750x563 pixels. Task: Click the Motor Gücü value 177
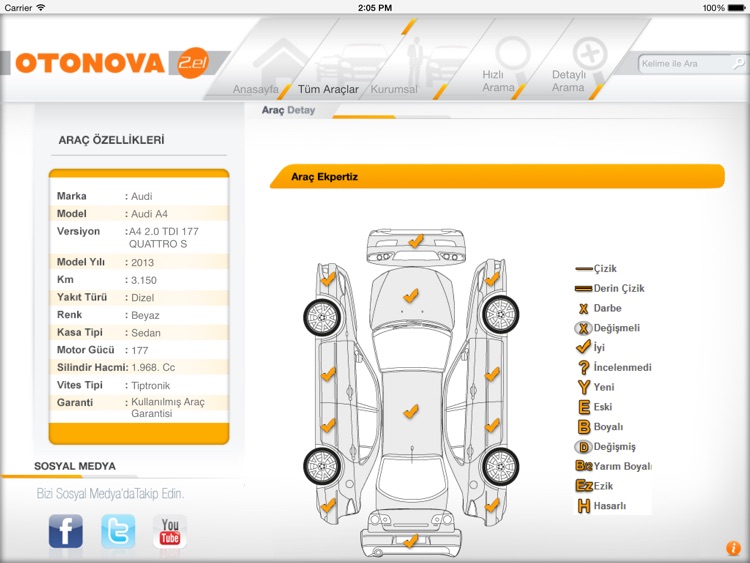click(140, 351)
